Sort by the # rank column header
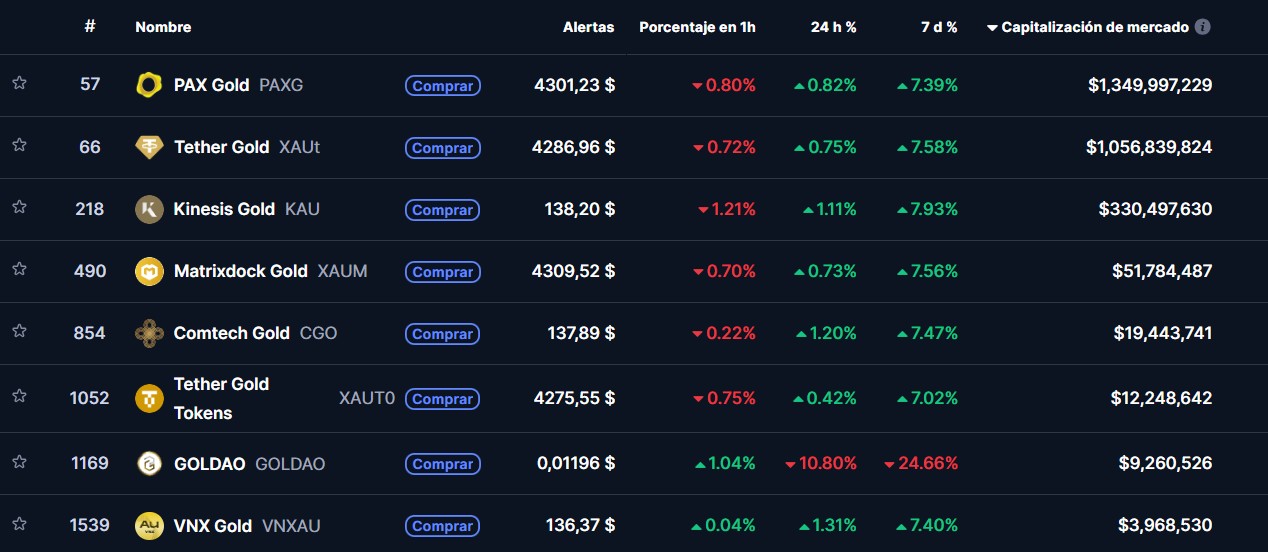1268x552 pixels. (90, 27)
